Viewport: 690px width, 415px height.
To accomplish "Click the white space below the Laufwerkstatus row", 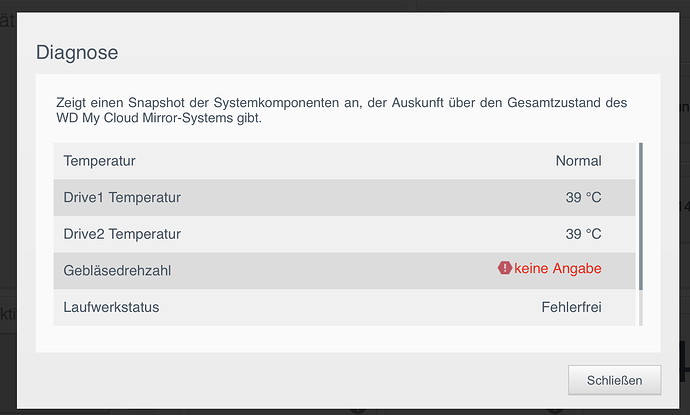I will pos(340,338).
